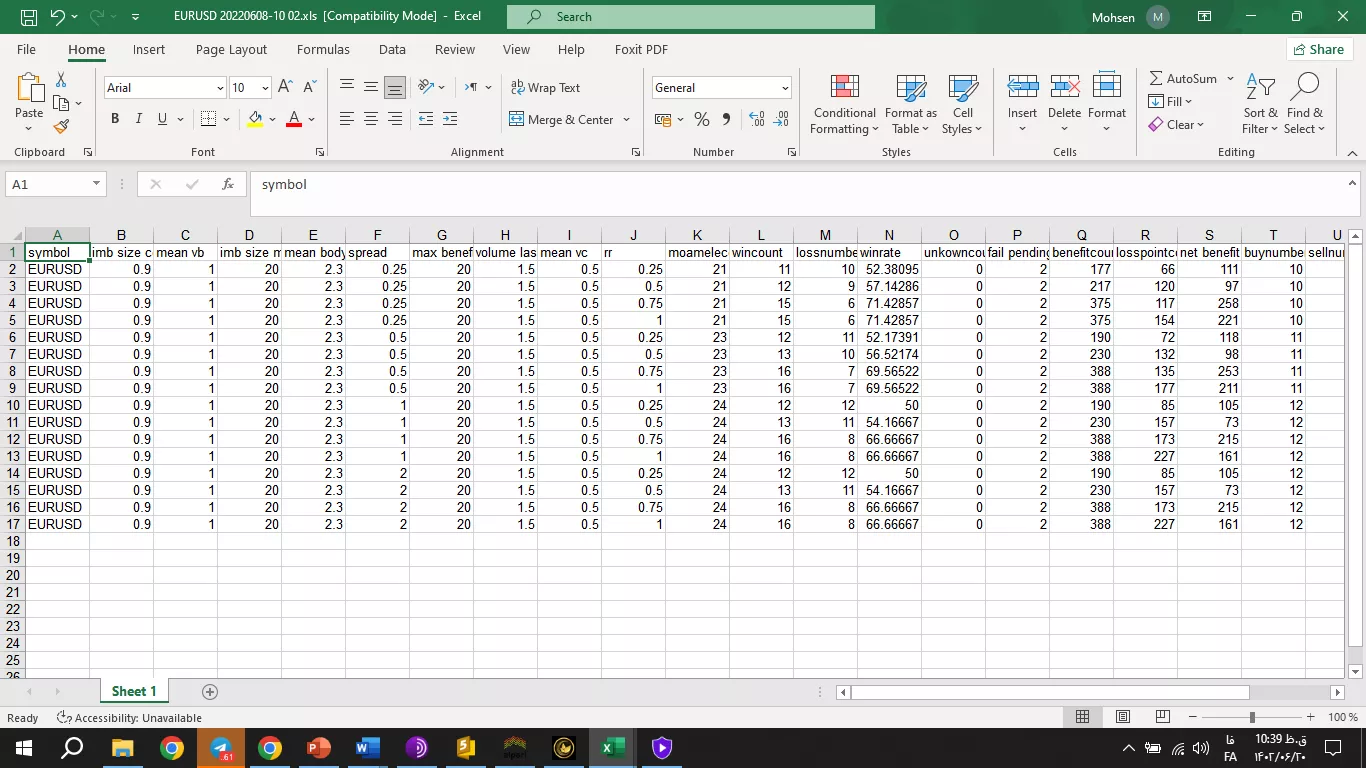This screenshot has height=768, width=1366.
Task: Click the zoom slider handle
Action: click(1252, 717)
